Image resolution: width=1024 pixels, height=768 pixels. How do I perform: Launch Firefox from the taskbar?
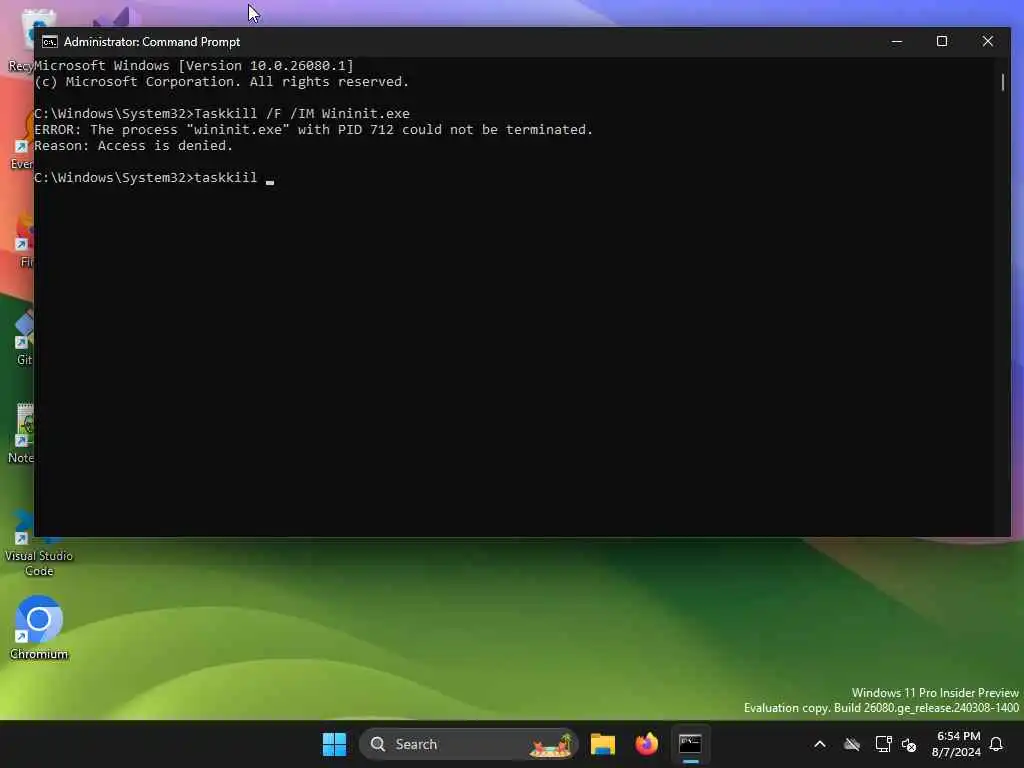click(647, 744)
